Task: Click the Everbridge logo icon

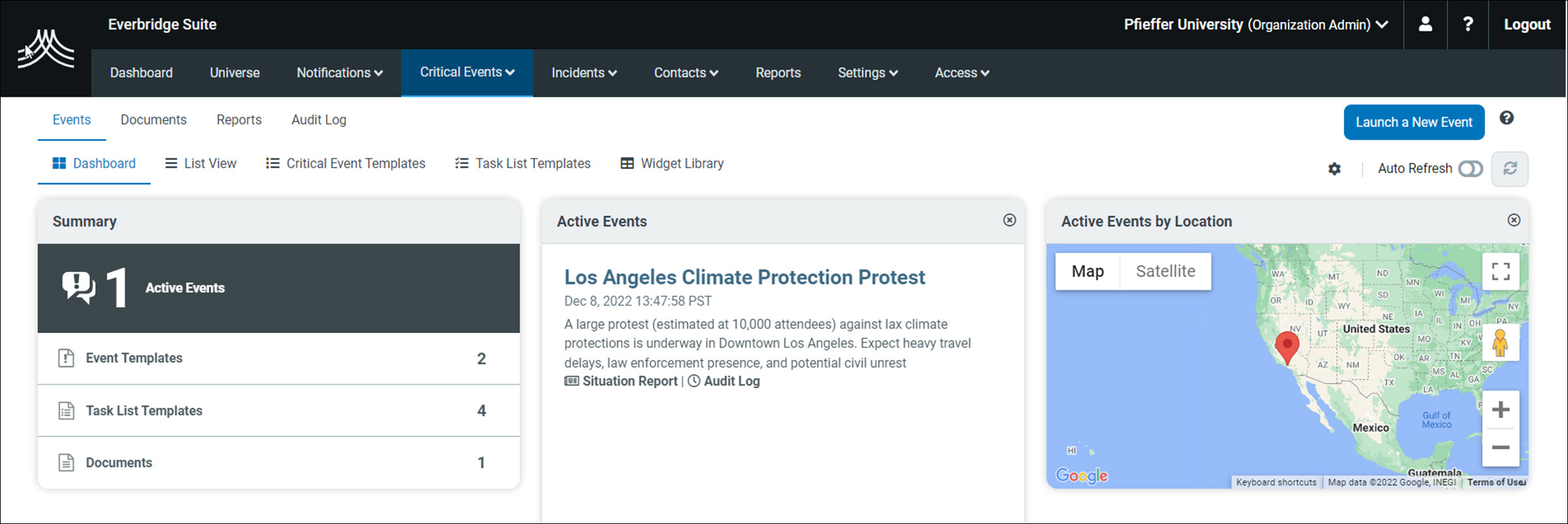Action: click(46, 49)
